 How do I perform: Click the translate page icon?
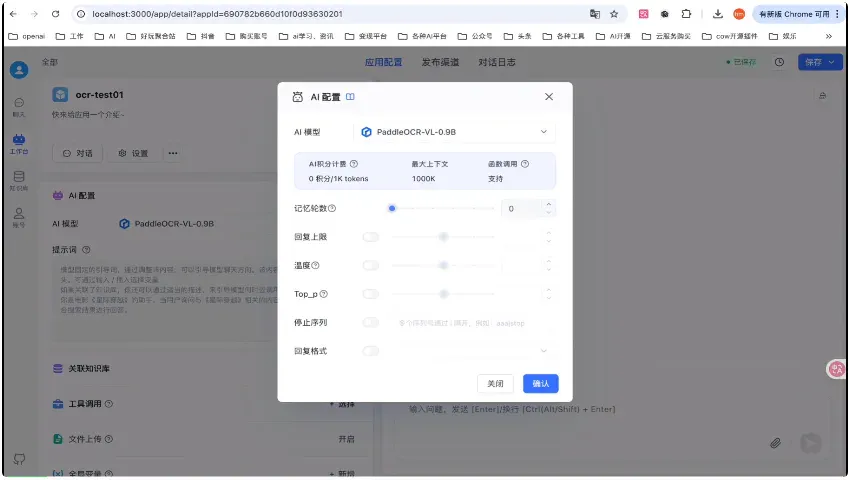point(595,14)
